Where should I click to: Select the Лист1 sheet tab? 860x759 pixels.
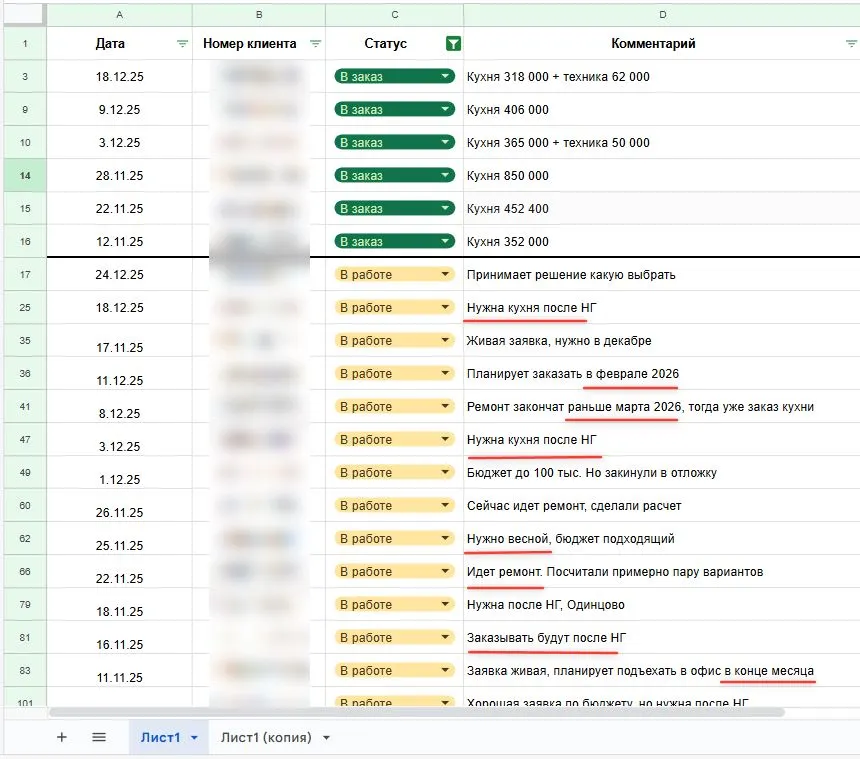(x=160, y=738)
